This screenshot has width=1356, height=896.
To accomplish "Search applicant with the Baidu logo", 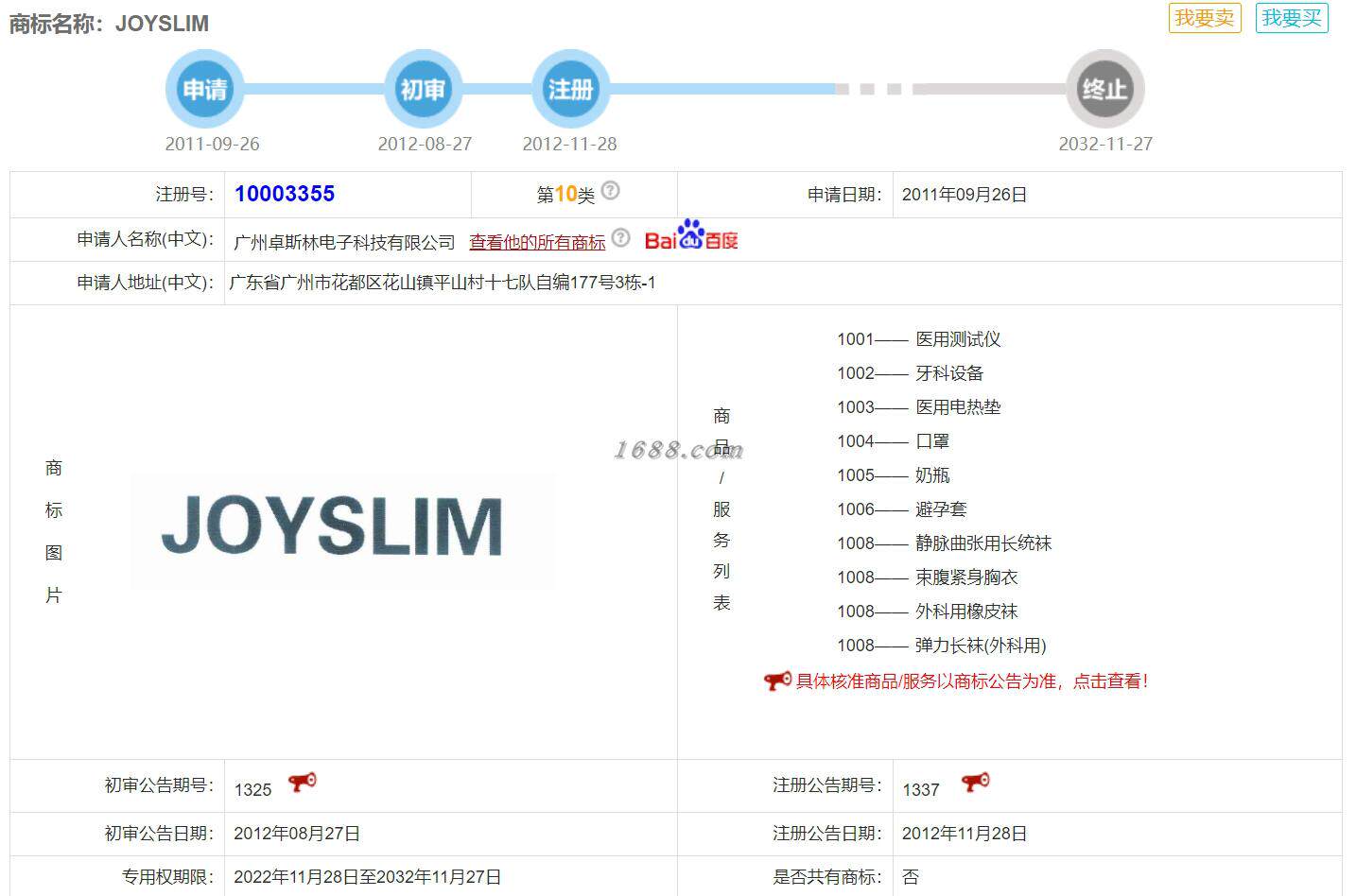I will (x=691, y=235).
